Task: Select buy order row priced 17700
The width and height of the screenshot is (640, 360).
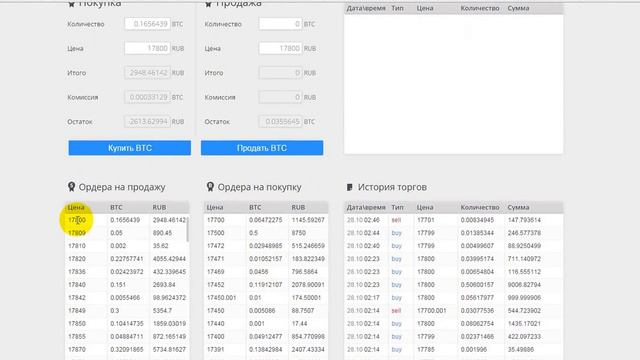Action: click(266, 220)
